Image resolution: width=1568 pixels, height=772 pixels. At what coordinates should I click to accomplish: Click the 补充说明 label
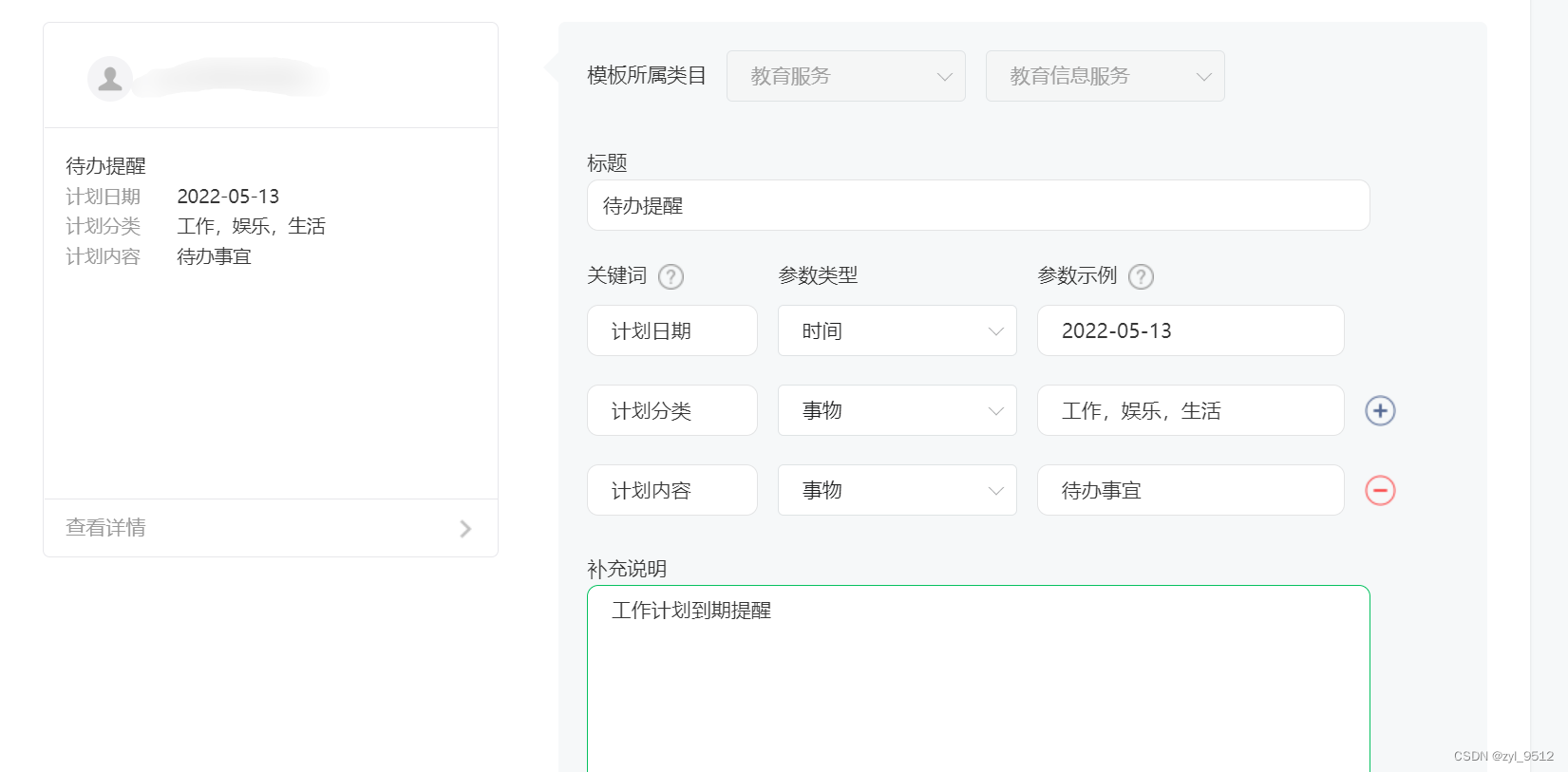coord(627,569)
